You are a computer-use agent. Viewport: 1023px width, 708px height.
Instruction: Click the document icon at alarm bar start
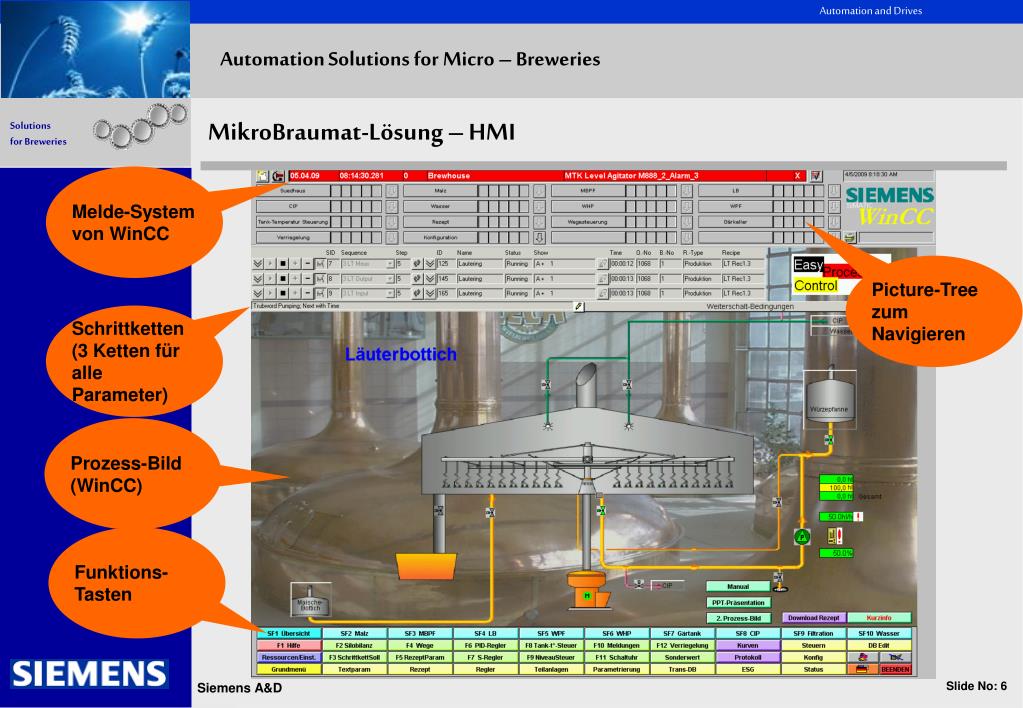262,176
